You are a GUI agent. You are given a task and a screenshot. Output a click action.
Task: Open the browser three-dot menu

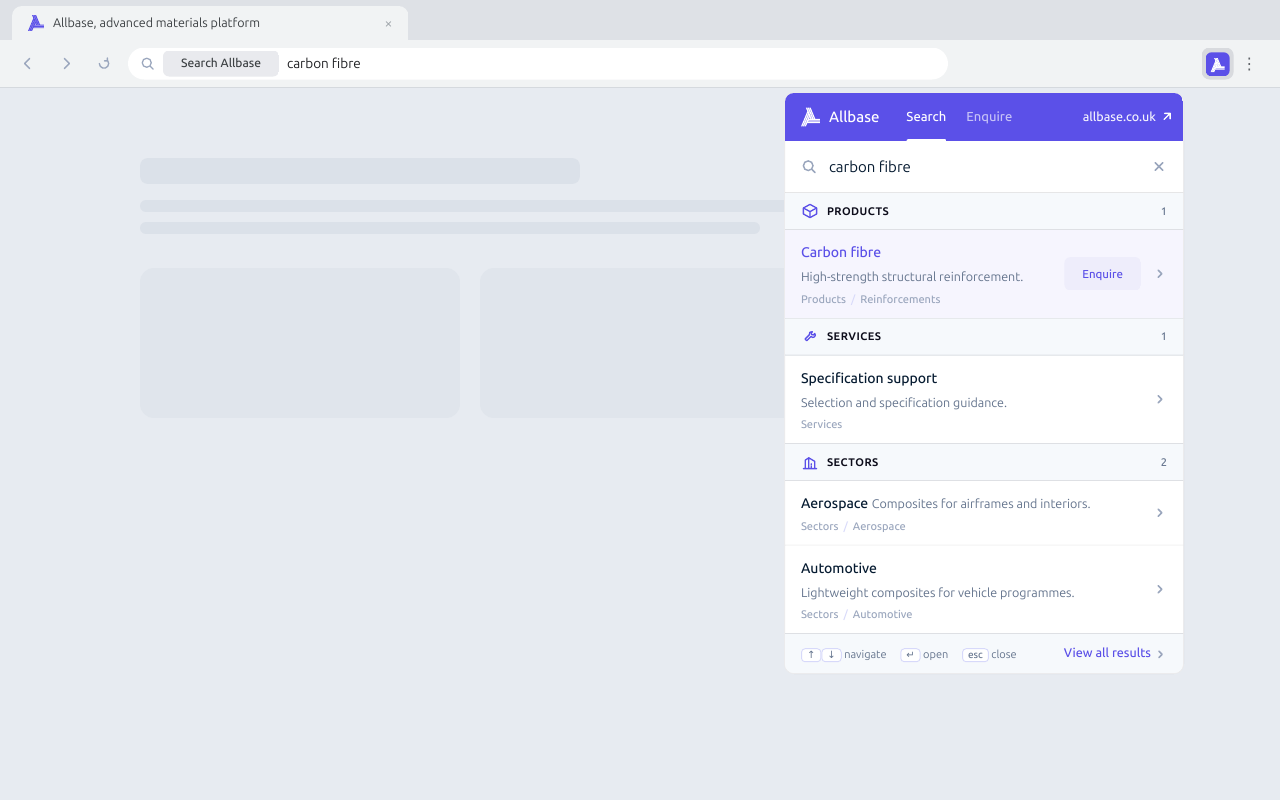pyautogui.click(x=1249, y=64)
